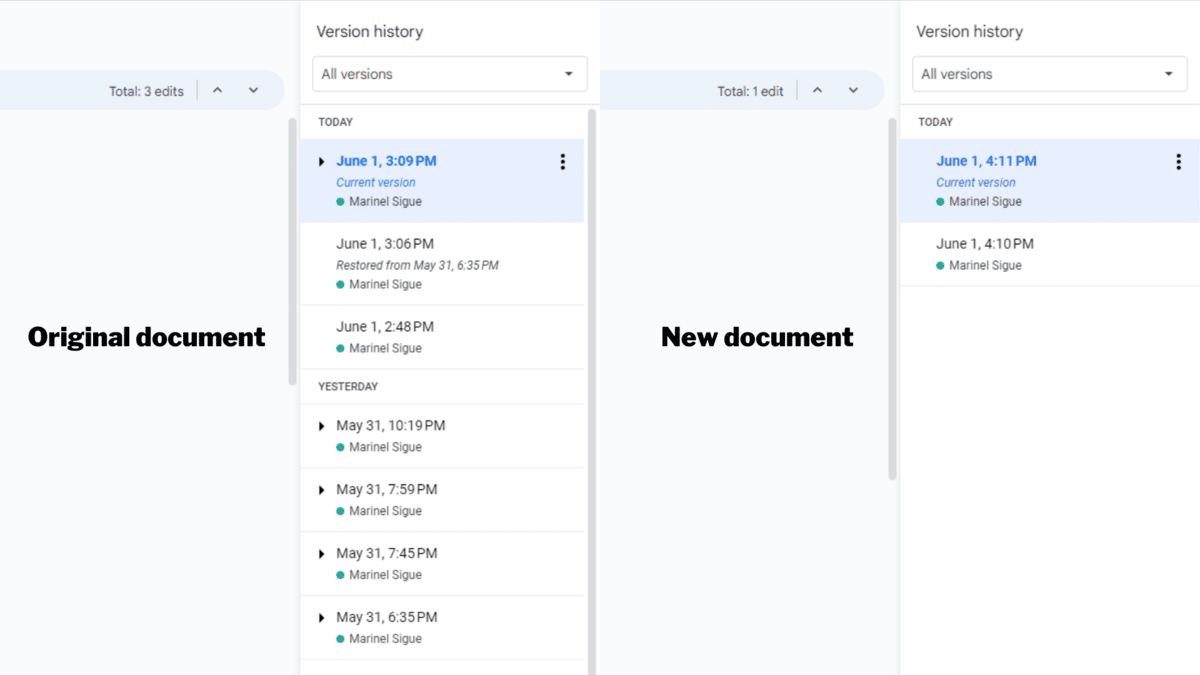Open the May 31, 6:35 PM version
This screenshot has width=1200, height=675.
coord(442,628)
